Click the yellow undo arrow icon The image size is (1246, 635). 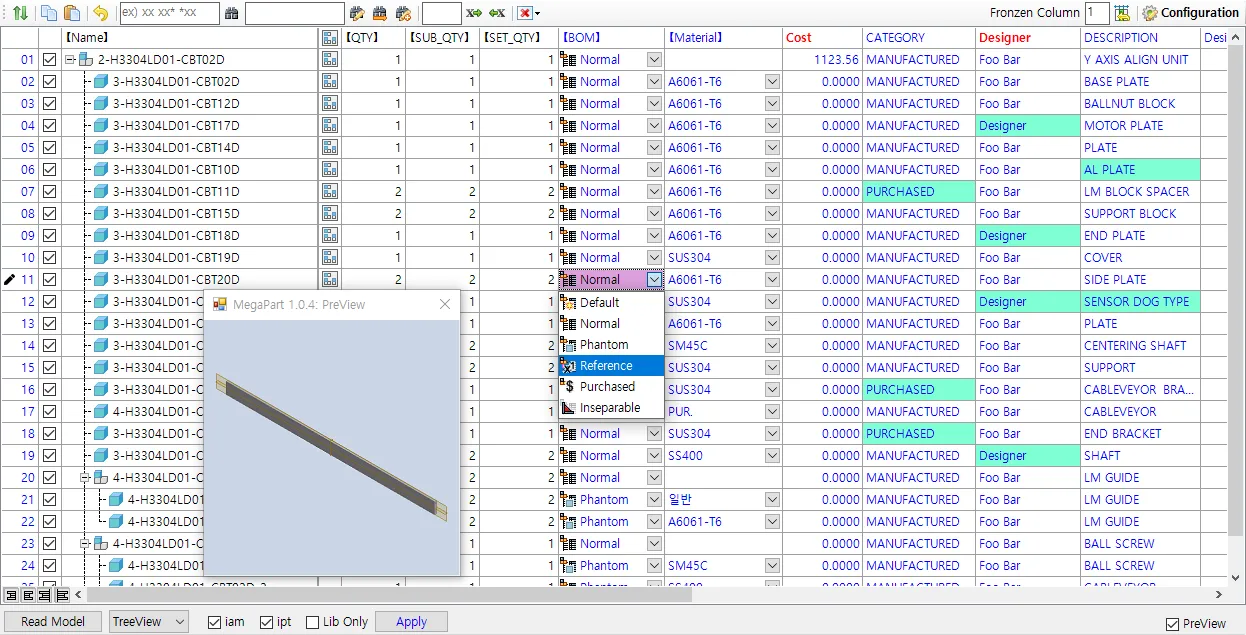(100, 13)
